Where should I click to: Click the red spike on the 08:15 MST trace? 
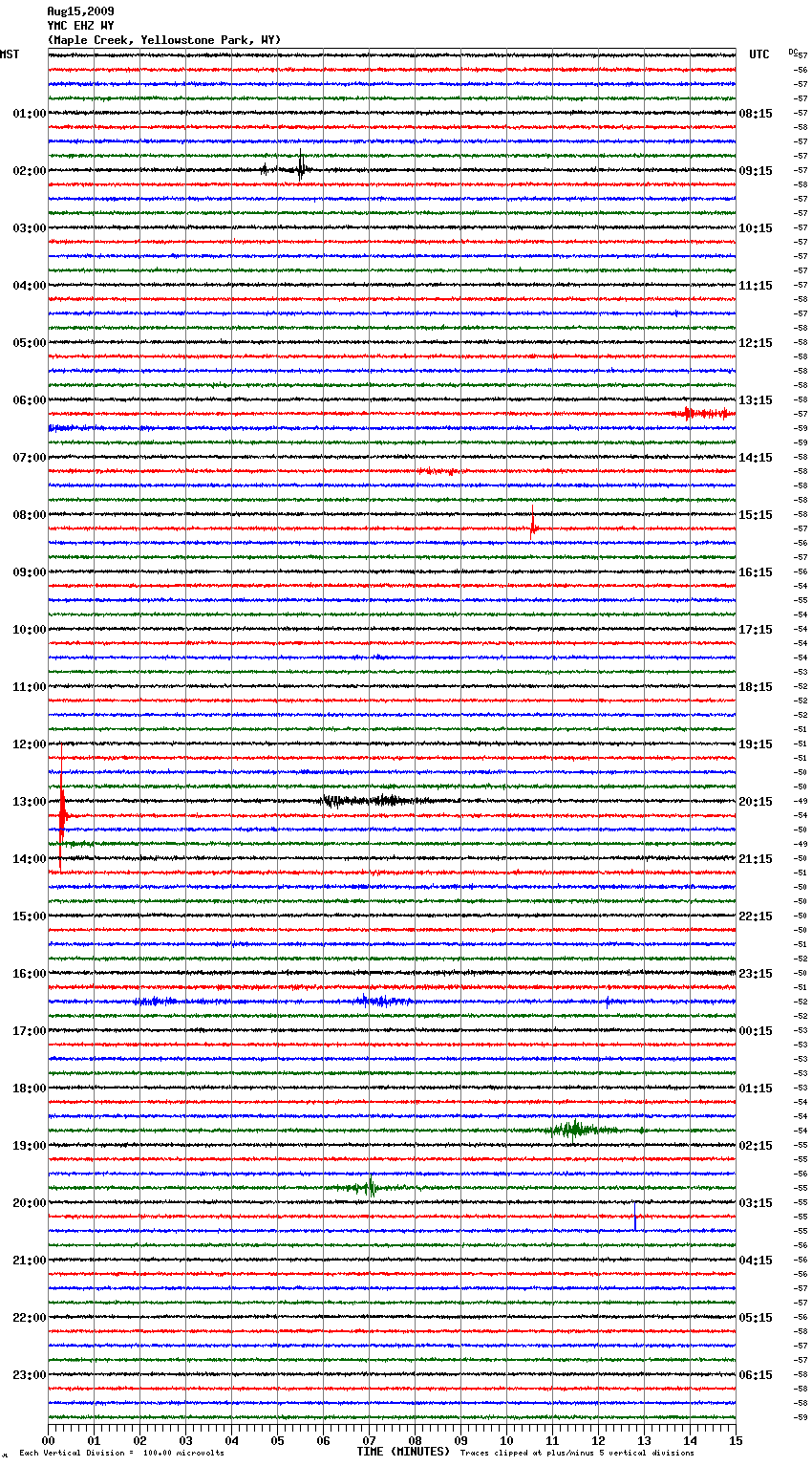pos(533,525)
